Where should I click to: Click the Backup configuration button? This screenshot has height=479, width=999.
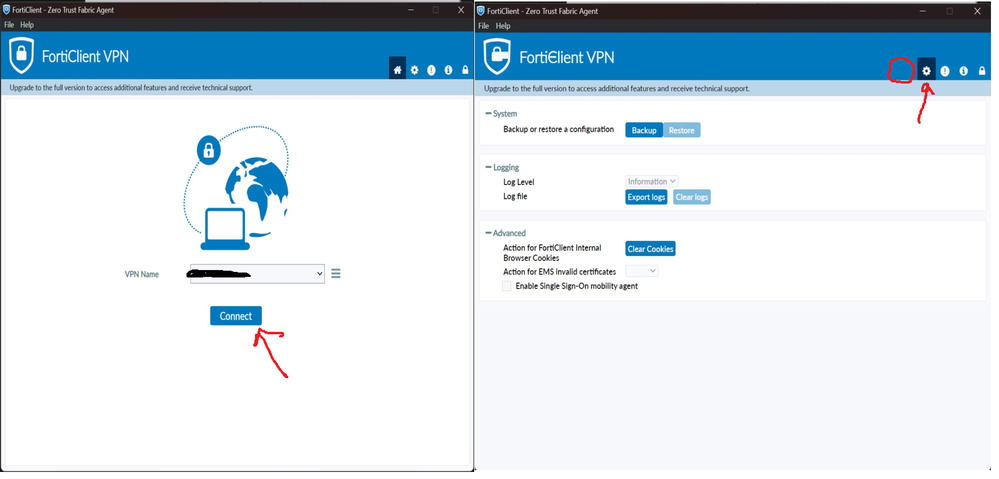tap(644, 130)
